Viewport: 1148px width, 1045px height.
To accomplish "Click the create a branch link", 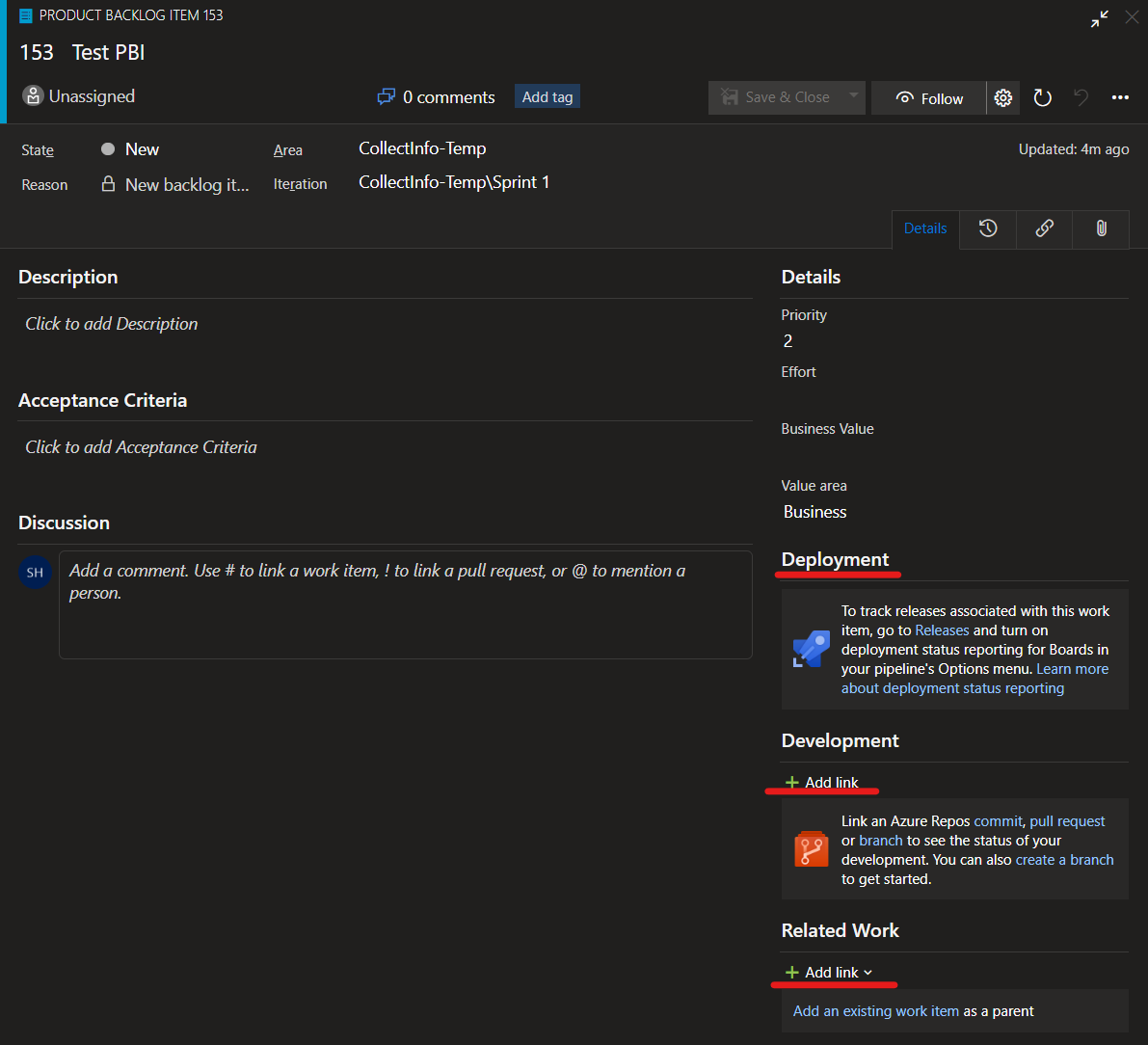I will tap(1064, 859).
